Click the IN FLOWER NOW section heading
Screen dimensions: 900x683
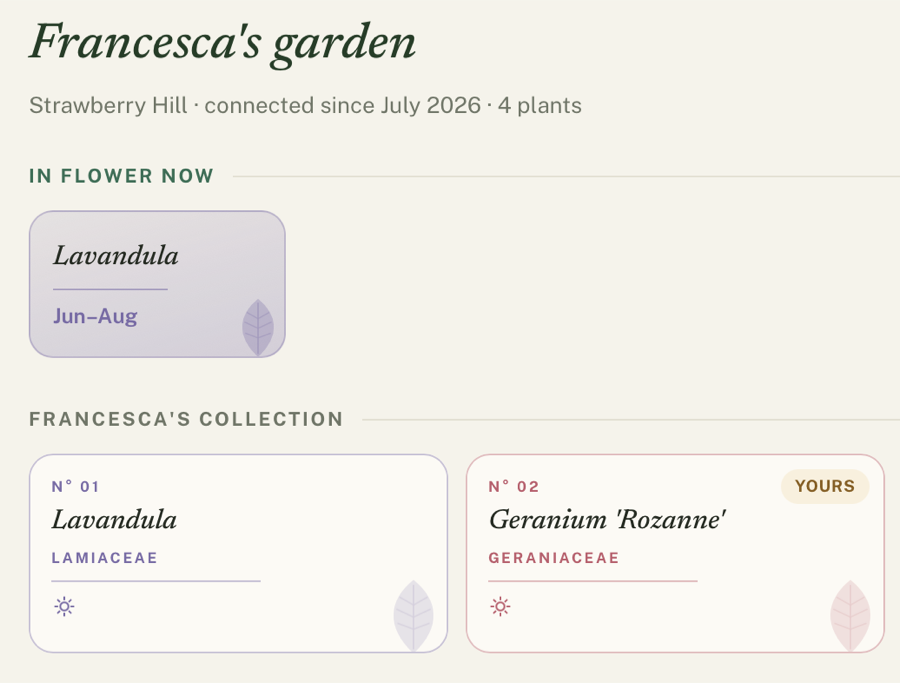(x=122, y=176)
